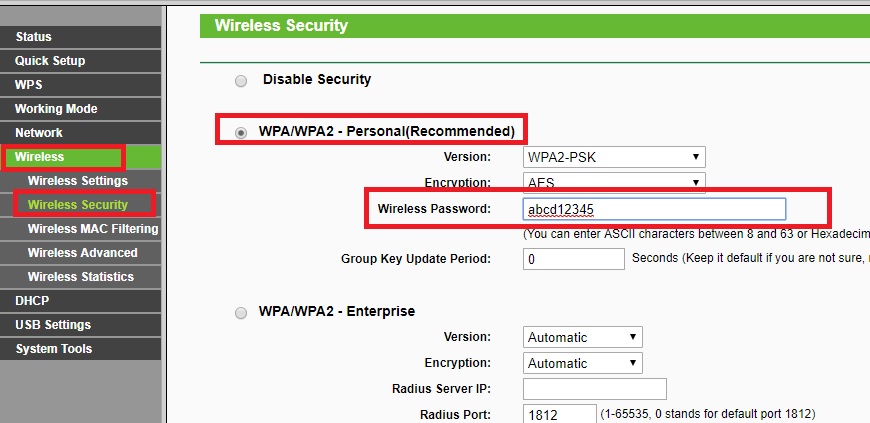Click the Group Key Update Period field
870x423 pixels.
point(573,259)
